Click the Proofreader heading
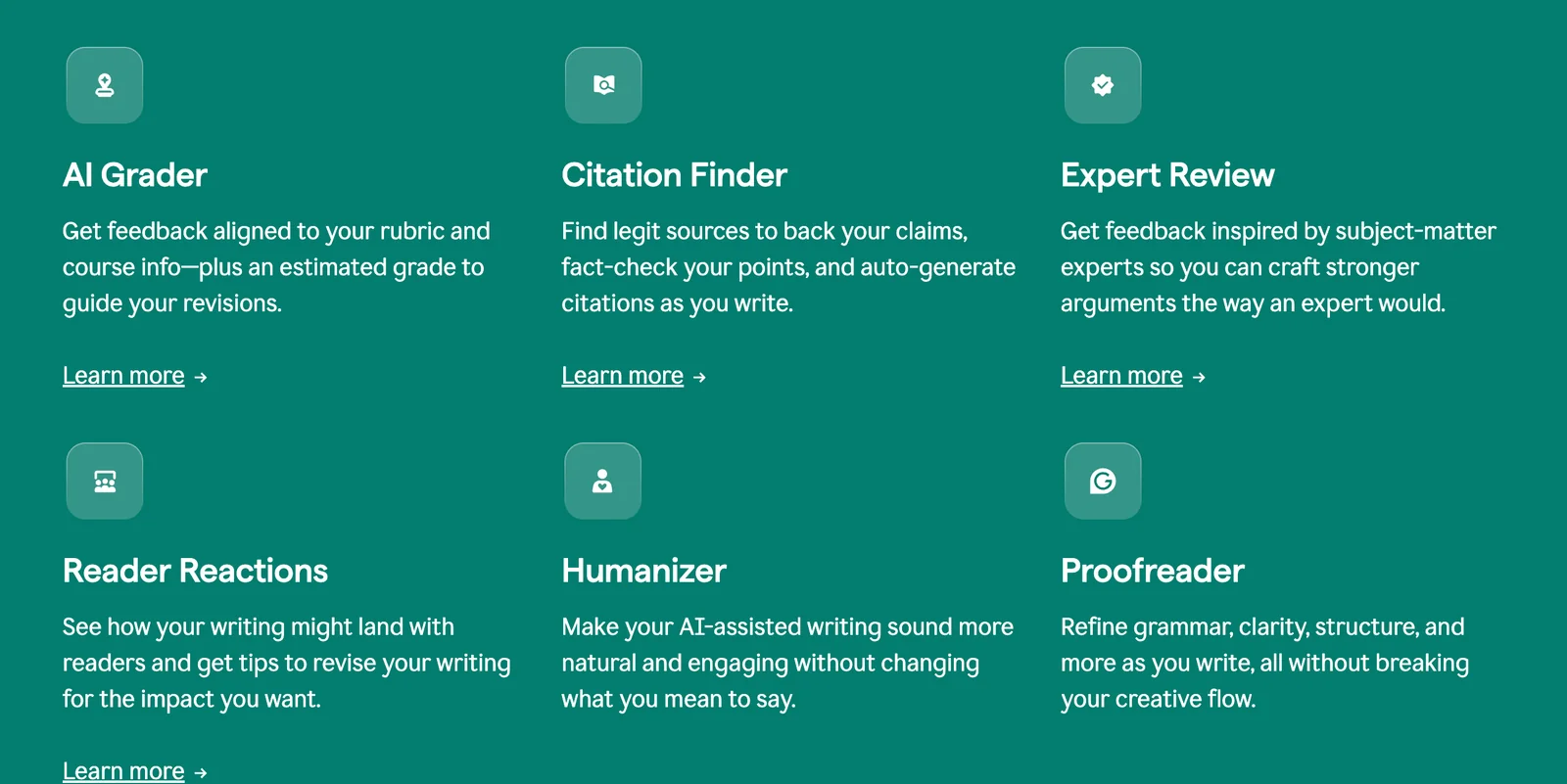 1152,571
